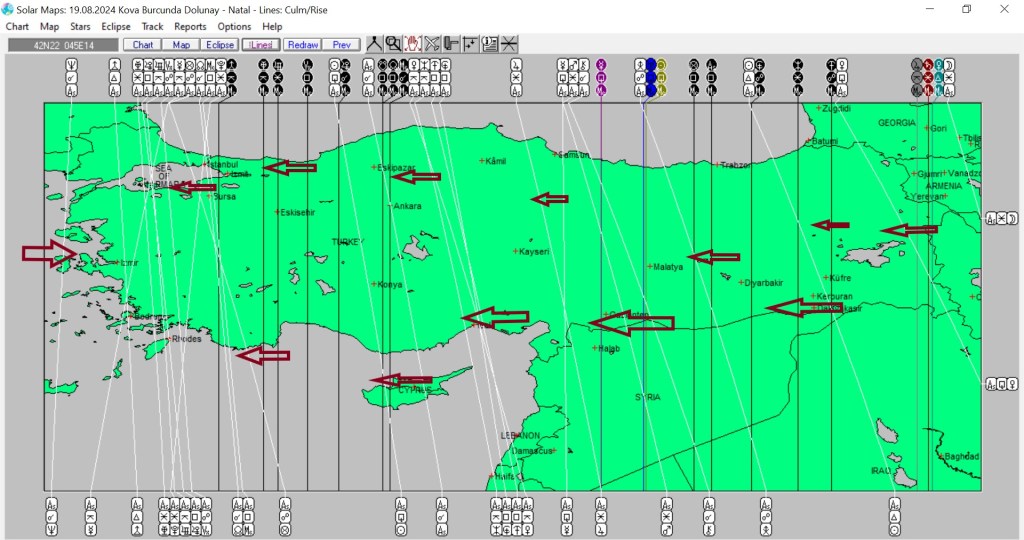The height and width of the screenshot is (540, 1024).
Task: Click the Ankara city marker on the map
Action: [x=391, y=206]
